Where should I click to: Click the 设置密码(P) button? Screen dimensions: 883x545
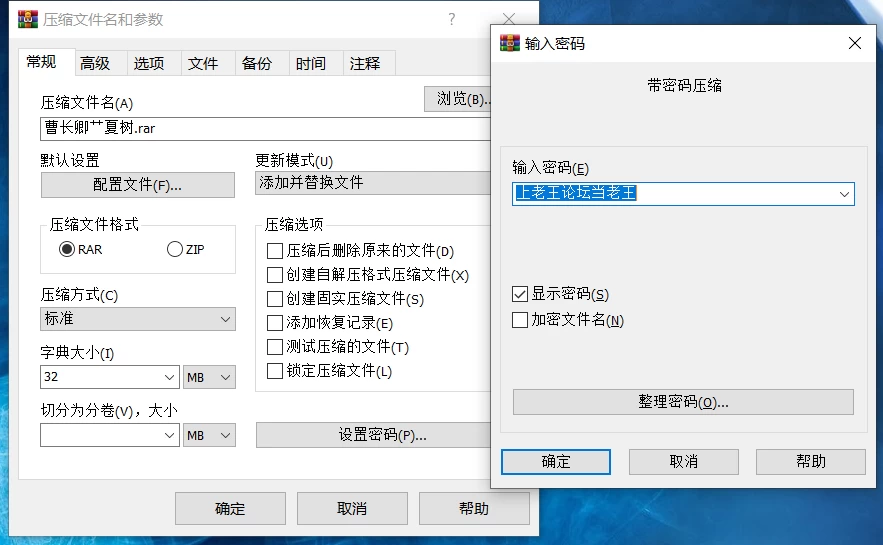374,435
